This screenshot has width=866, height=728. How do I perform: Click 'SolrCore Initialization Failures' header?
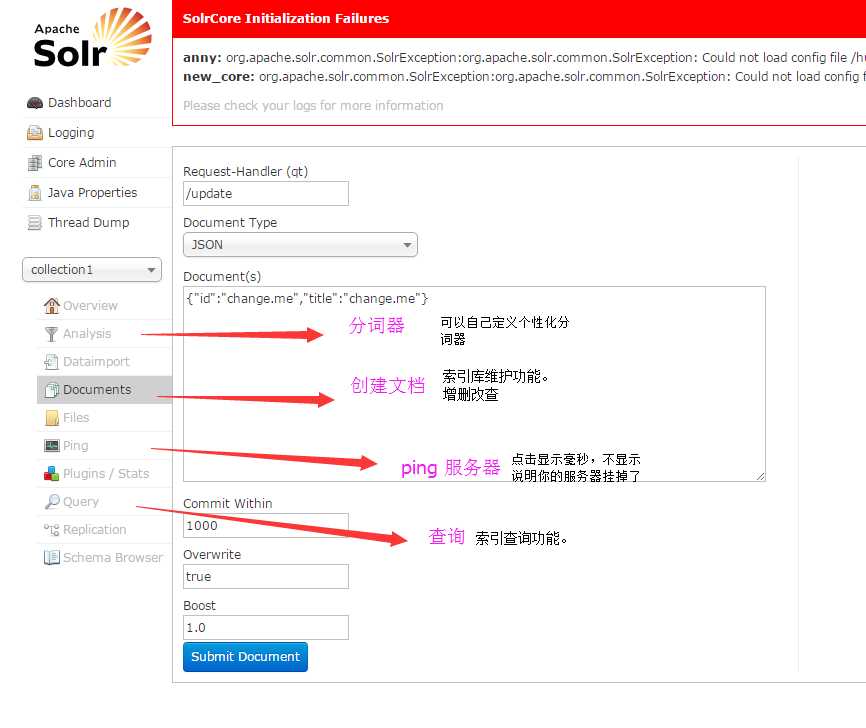click(x=286, y=18)
